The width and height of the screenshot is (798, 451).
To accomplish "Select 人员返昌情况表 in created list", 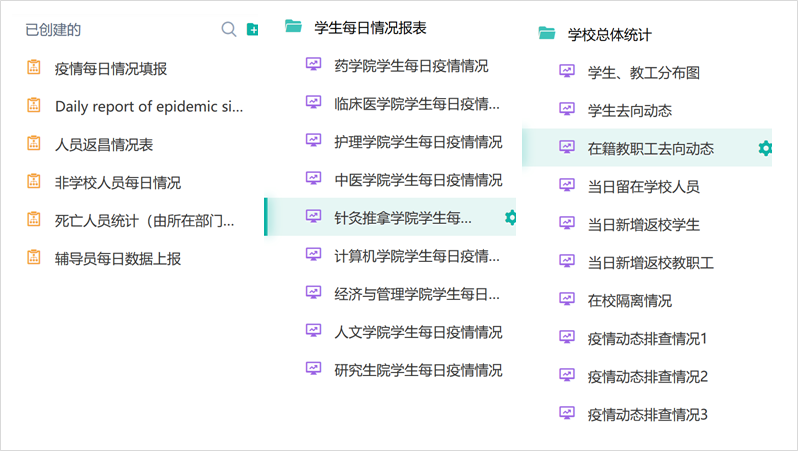I will coord(104,145).
